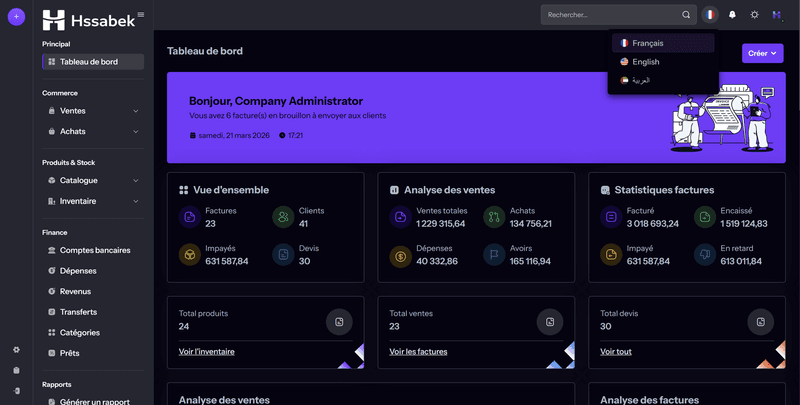The height and width of the screenshot is (405, 800).
Task: Toggle the light/dark theme sun icon
Action: pyautogui.click(x=754, y=15)
